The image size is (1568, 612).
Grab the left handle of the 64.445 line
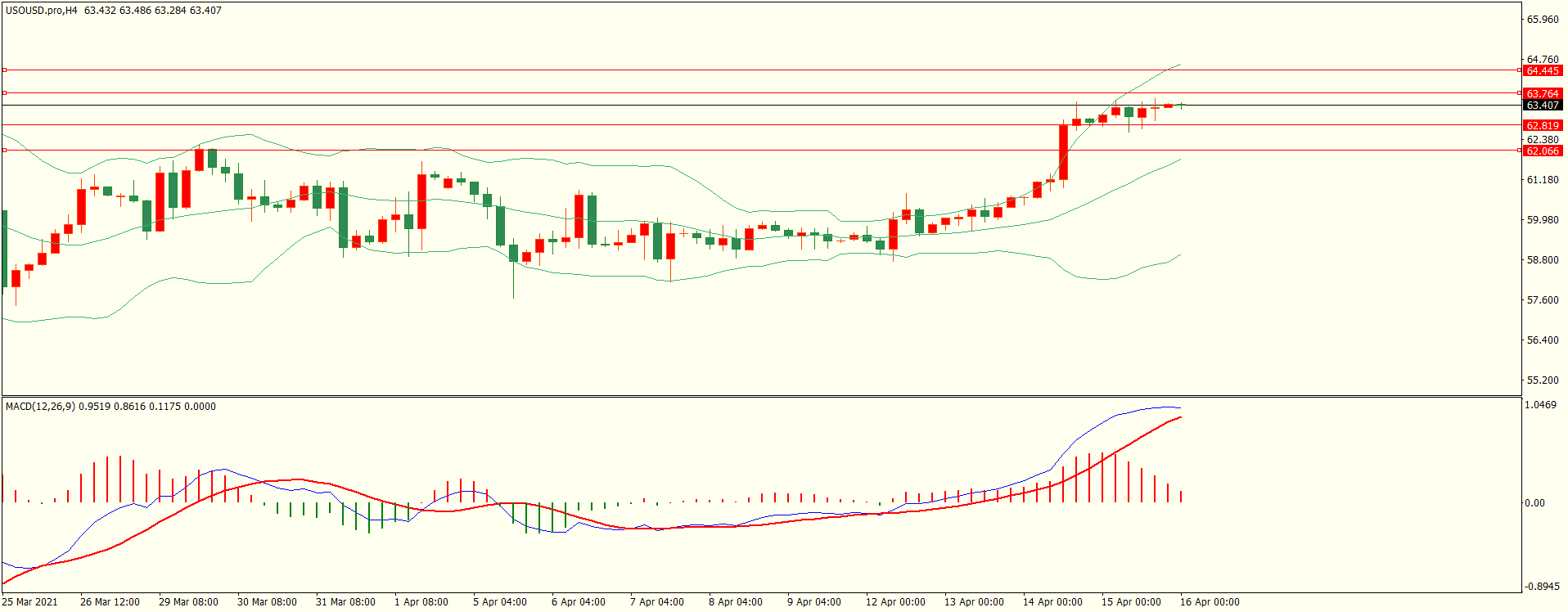tap(5, 70)
